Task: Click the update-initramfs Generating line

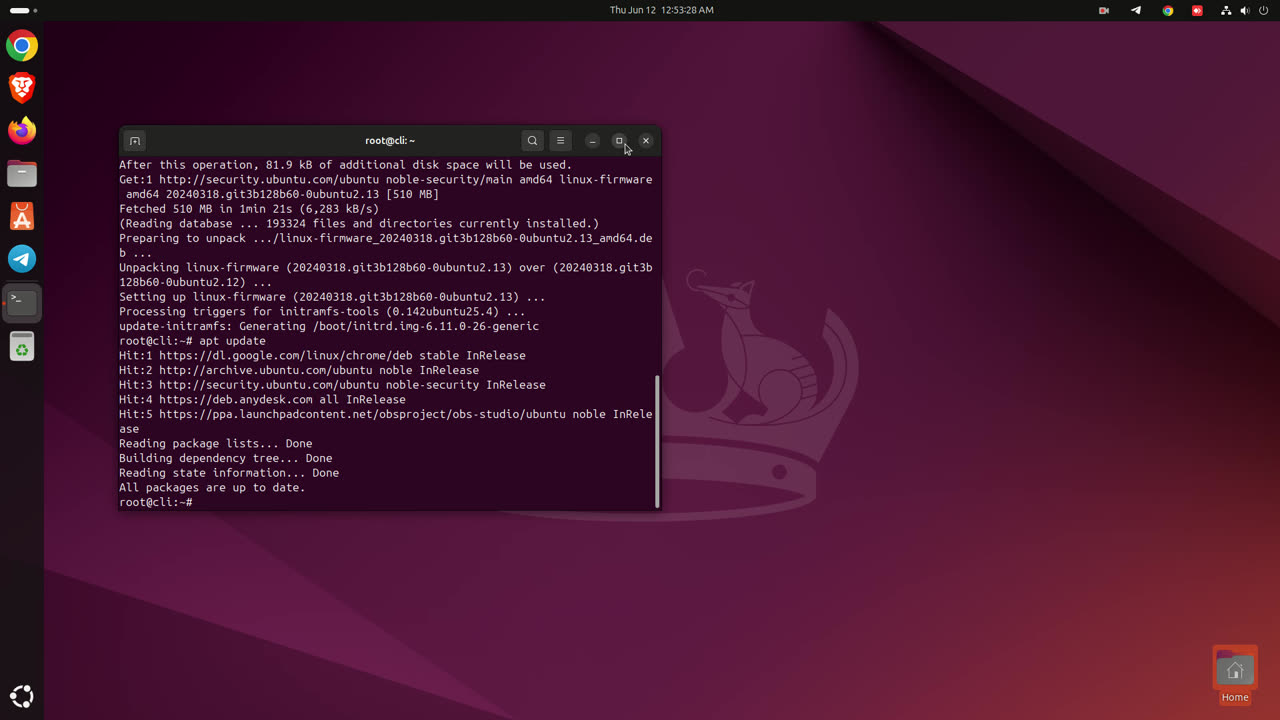Action: (329, 326)
